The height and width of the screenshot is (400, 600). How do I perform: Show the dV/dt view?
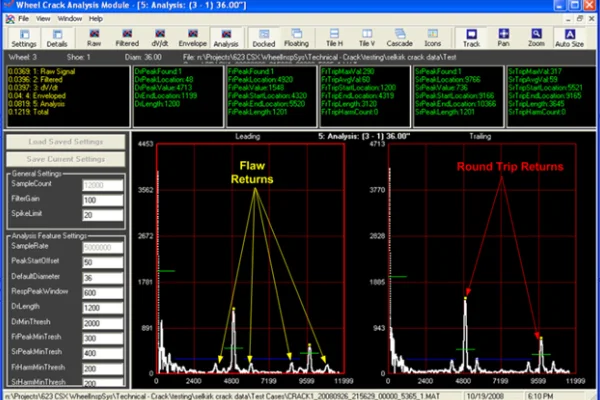pos(160,38)
